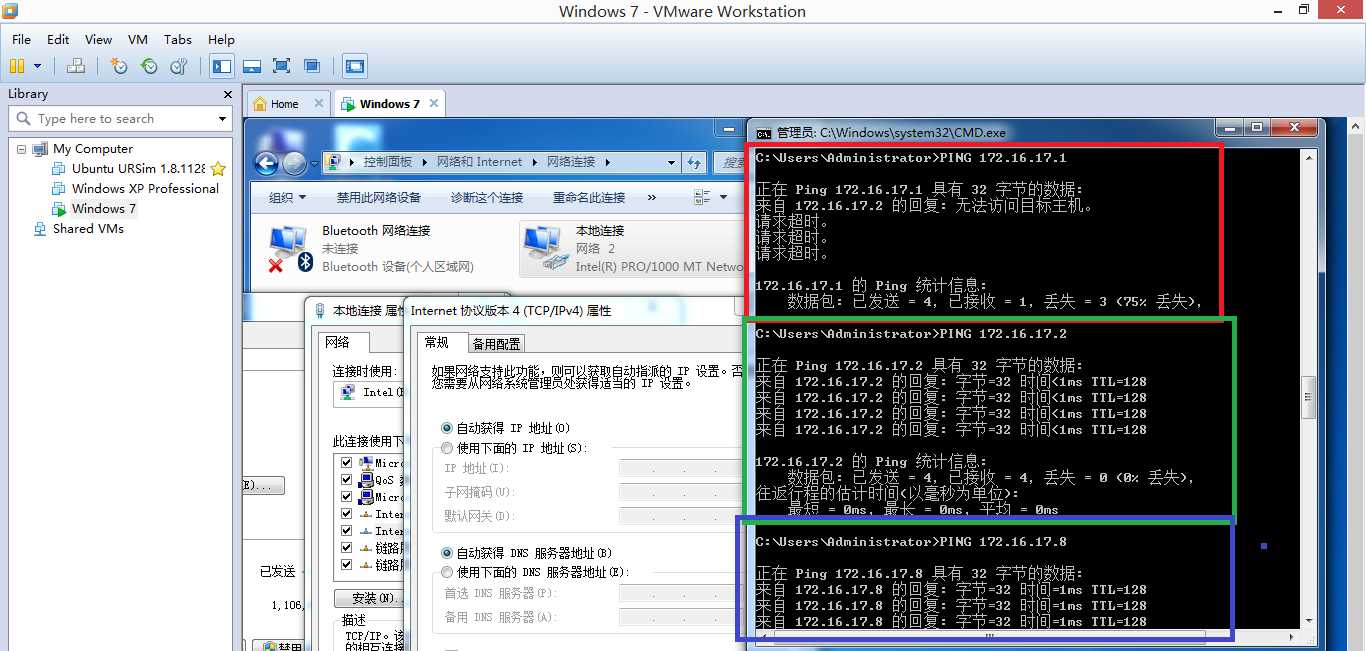Click the yellow Suspend VM pause icon

[16, 66]
